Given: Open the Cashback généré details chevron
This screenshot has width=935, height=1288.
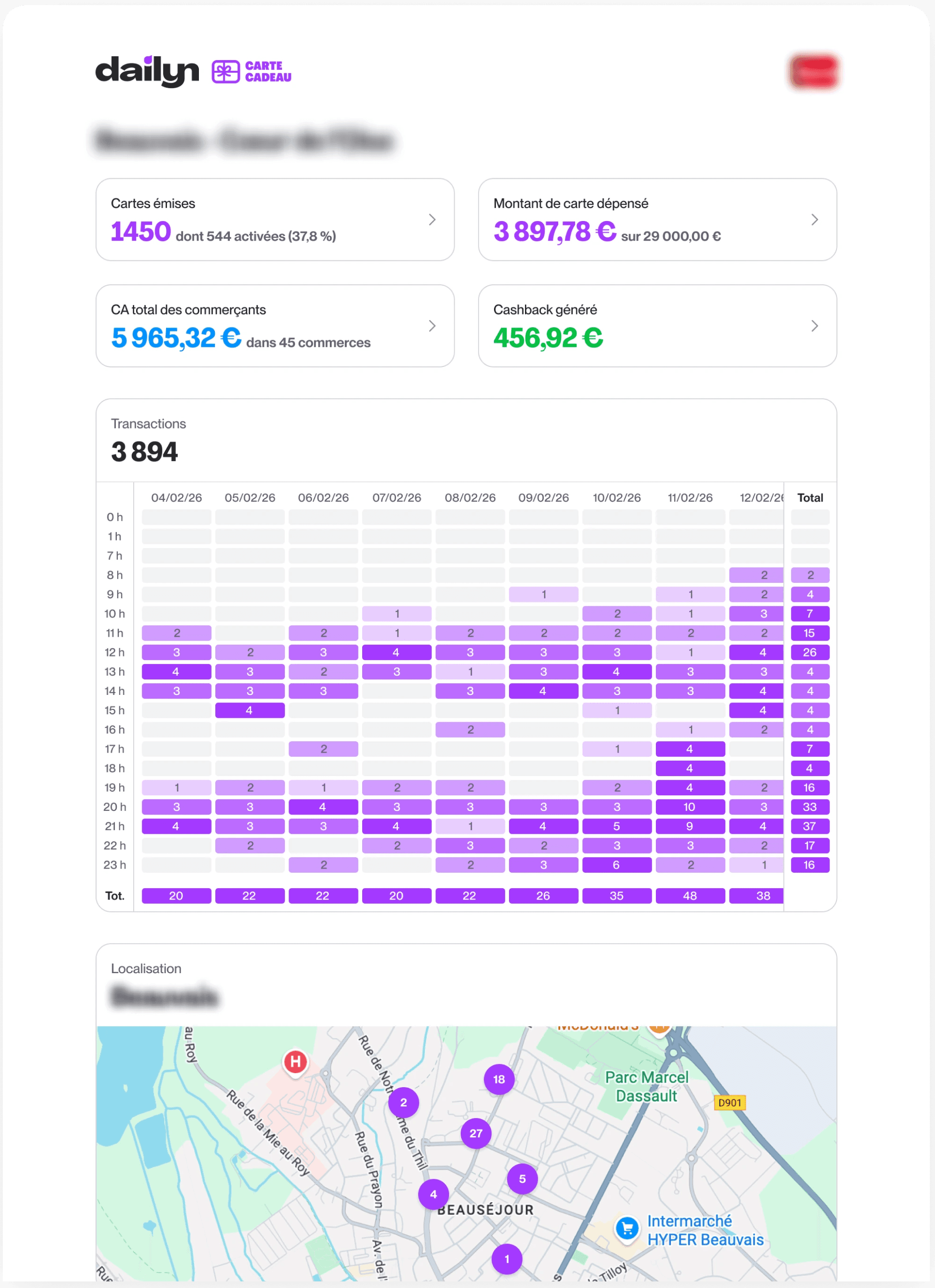Looking at the screenshot, I should [x=814, y=326].
